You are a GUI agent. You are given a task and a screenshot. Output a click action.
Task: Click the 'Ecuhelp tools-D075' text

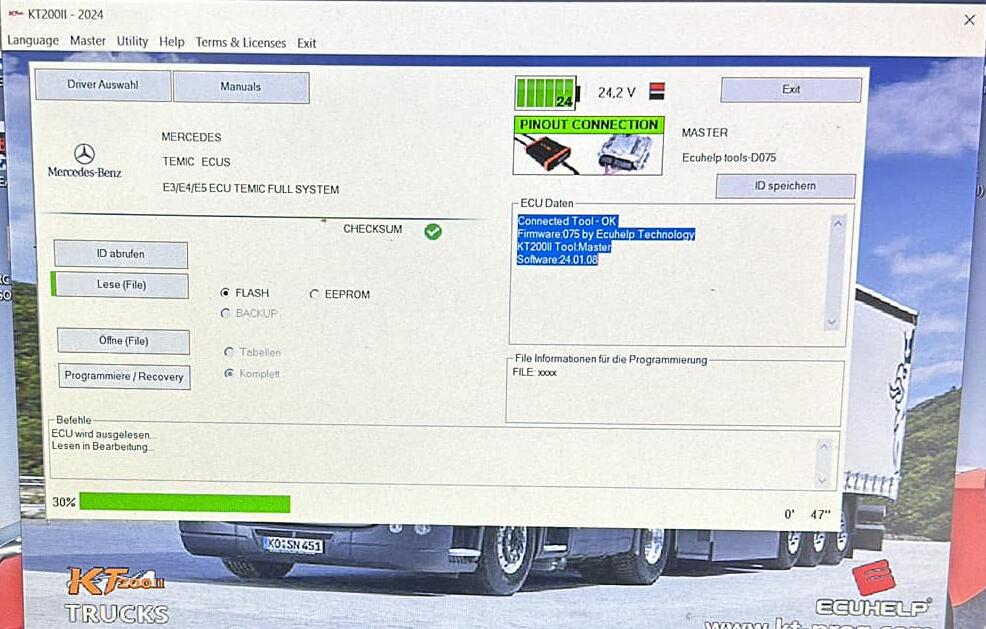[x=729, y=158]
